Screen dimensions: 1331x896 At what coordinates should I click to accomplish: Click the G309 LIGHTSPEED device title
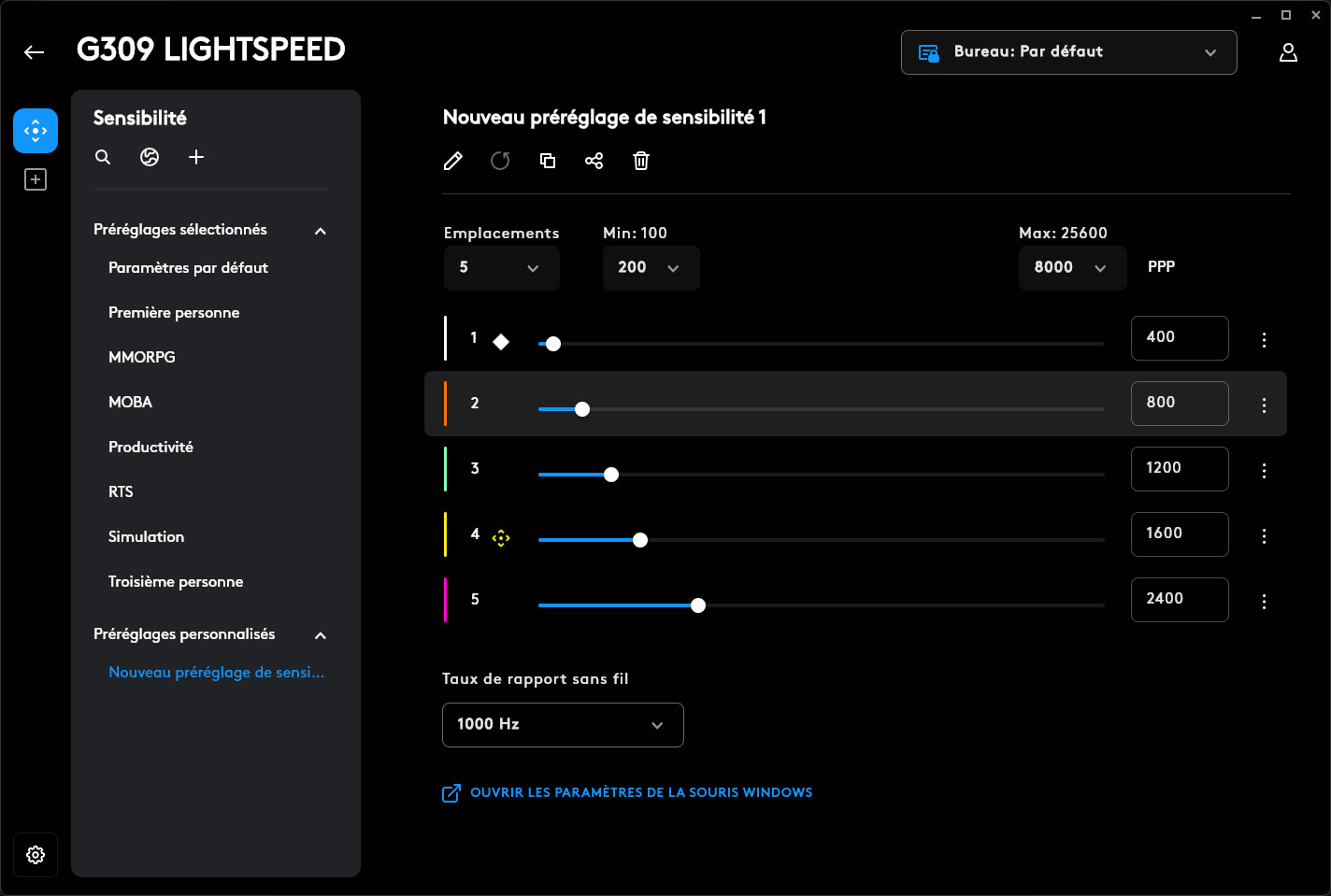211,50
